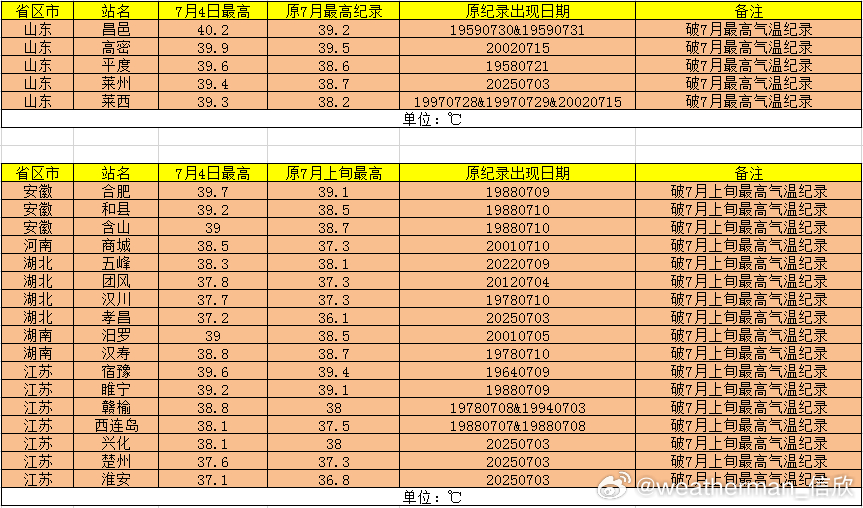Click the 合肥 station cell
This screenshot has height=508, width=863.
[x=116, y=191]
